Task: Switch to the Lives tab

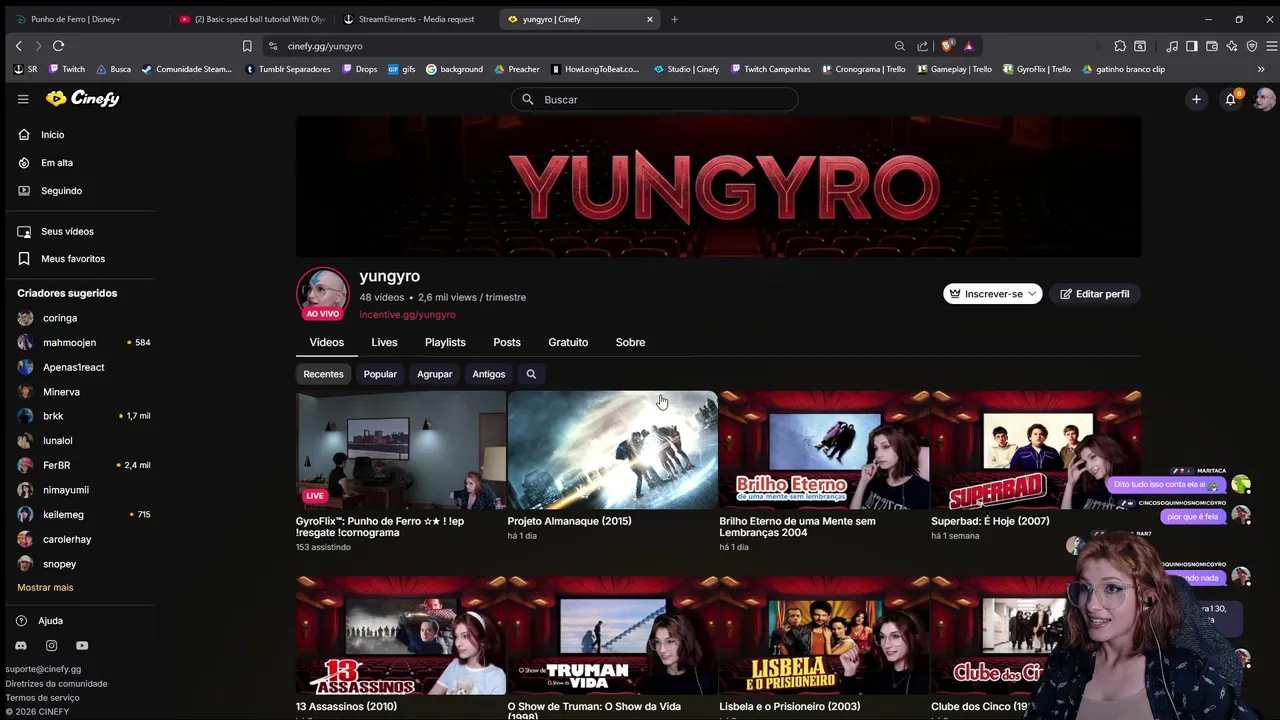Action: pyautogui.click(x=384, y=342)
